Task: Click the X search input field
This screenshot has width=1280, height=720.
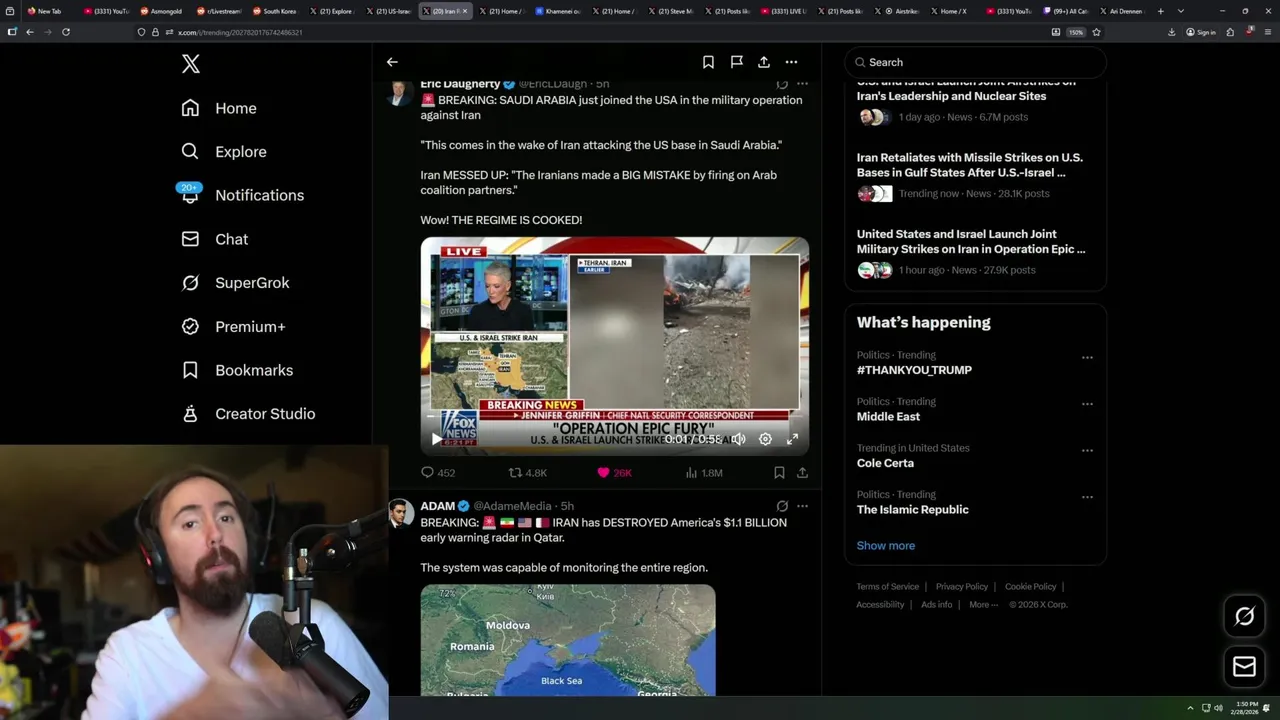Action: pos(975,62)
